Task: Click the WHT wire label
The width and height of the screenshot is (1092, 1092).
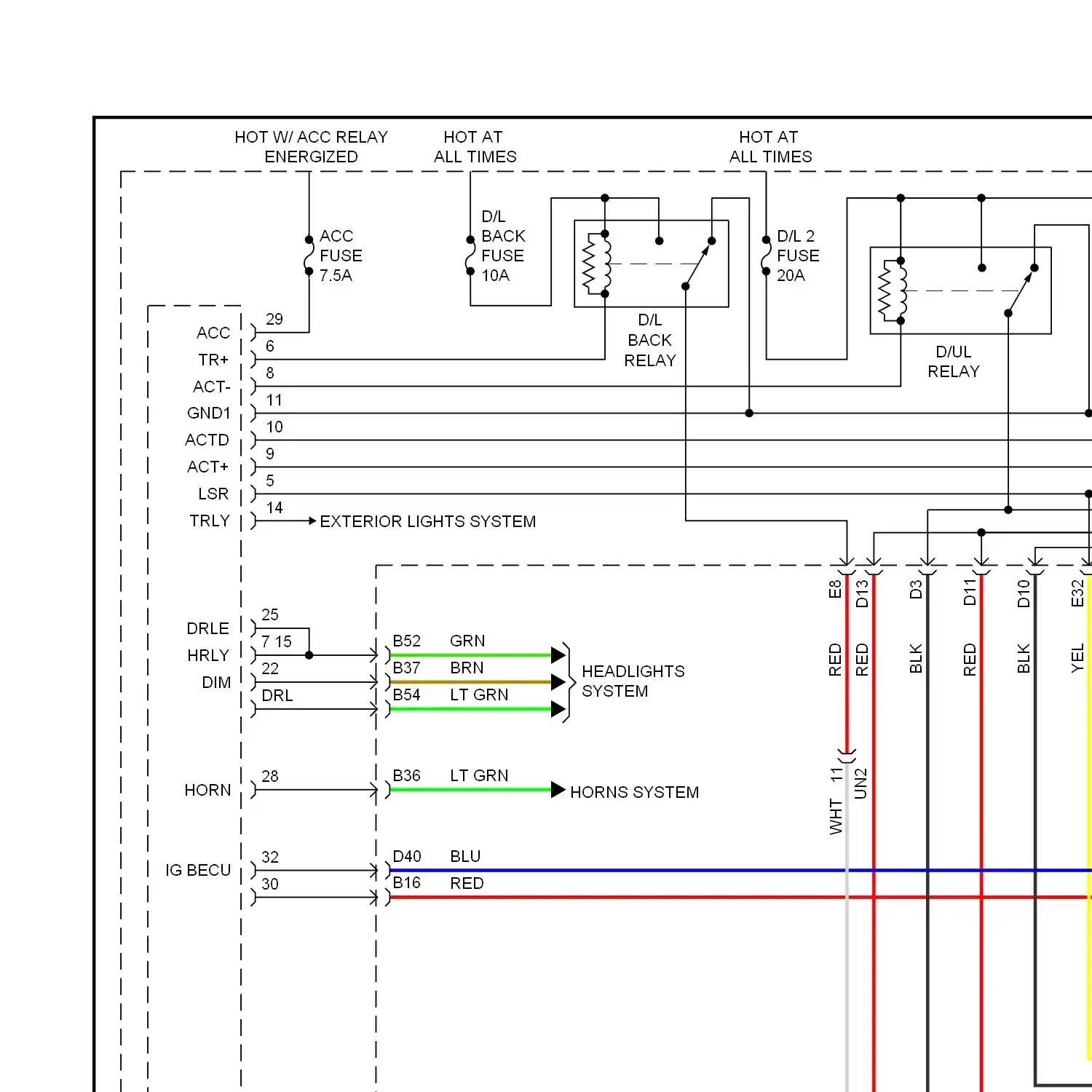Action: pyautogui.click(x=836, y=817)
